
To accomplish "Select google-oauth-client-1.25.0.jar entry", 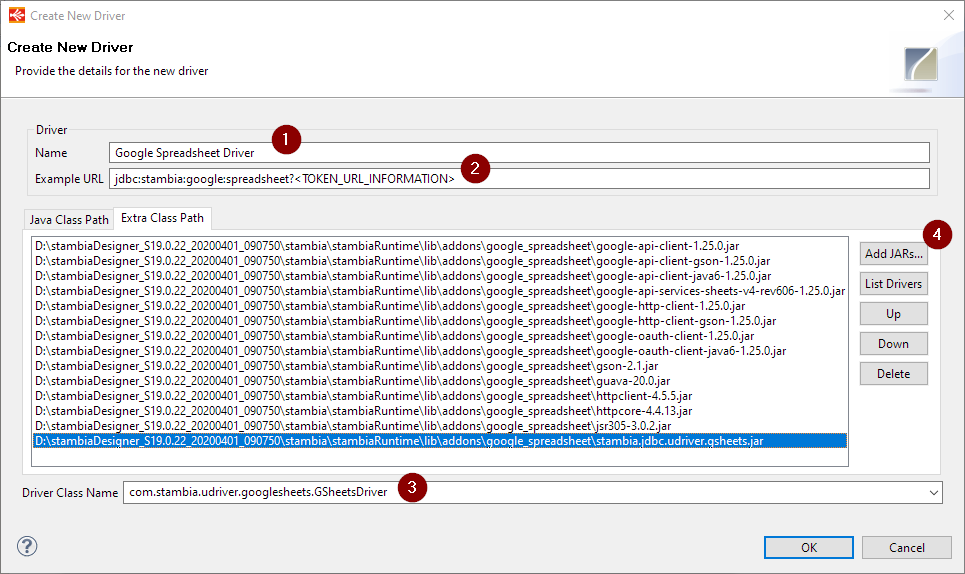I will (439, 336).
